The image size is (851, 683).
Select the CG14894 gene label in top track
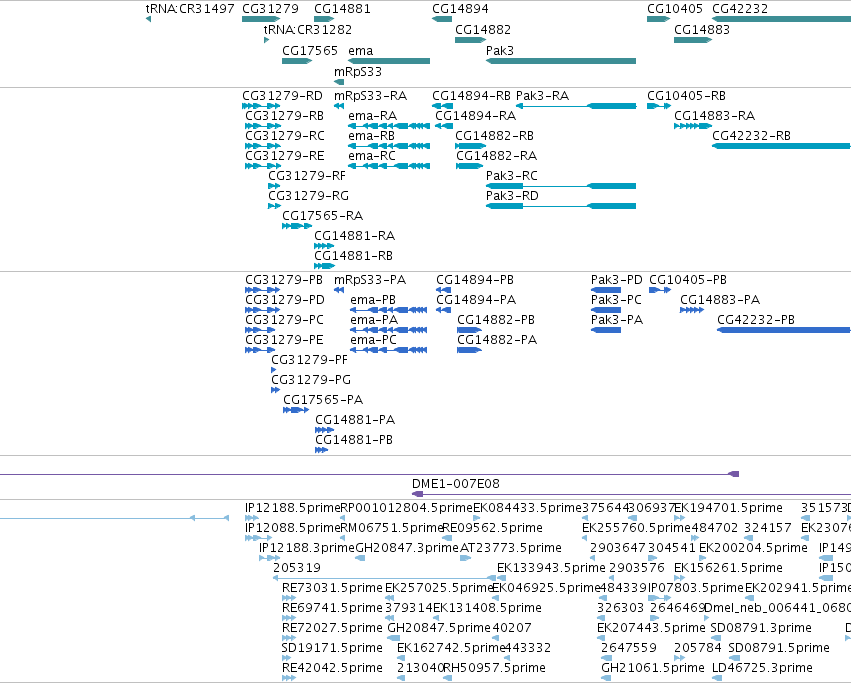(x=460, y=9)
